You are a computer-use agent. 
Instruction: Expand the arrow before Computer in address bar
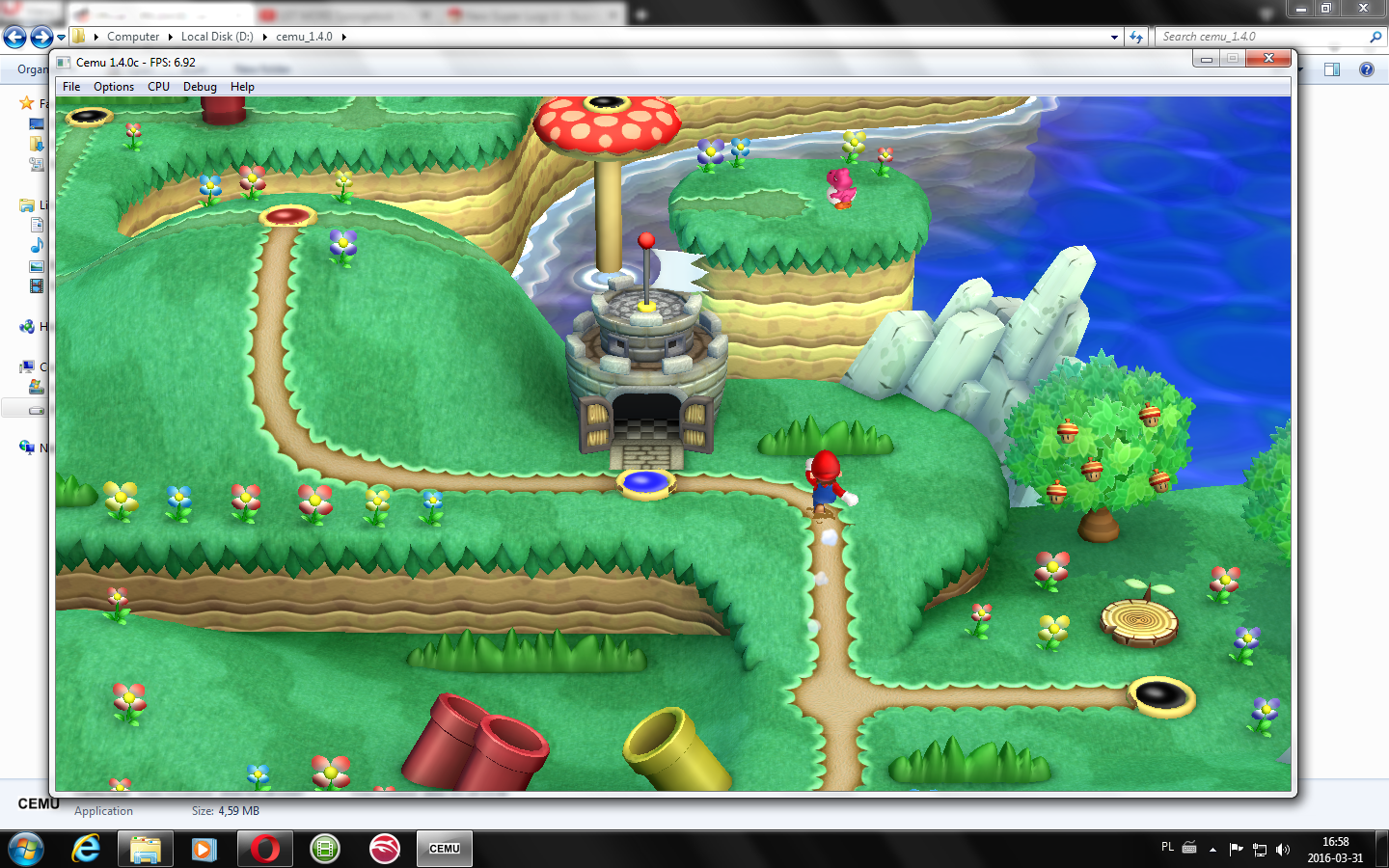point(96,37)
